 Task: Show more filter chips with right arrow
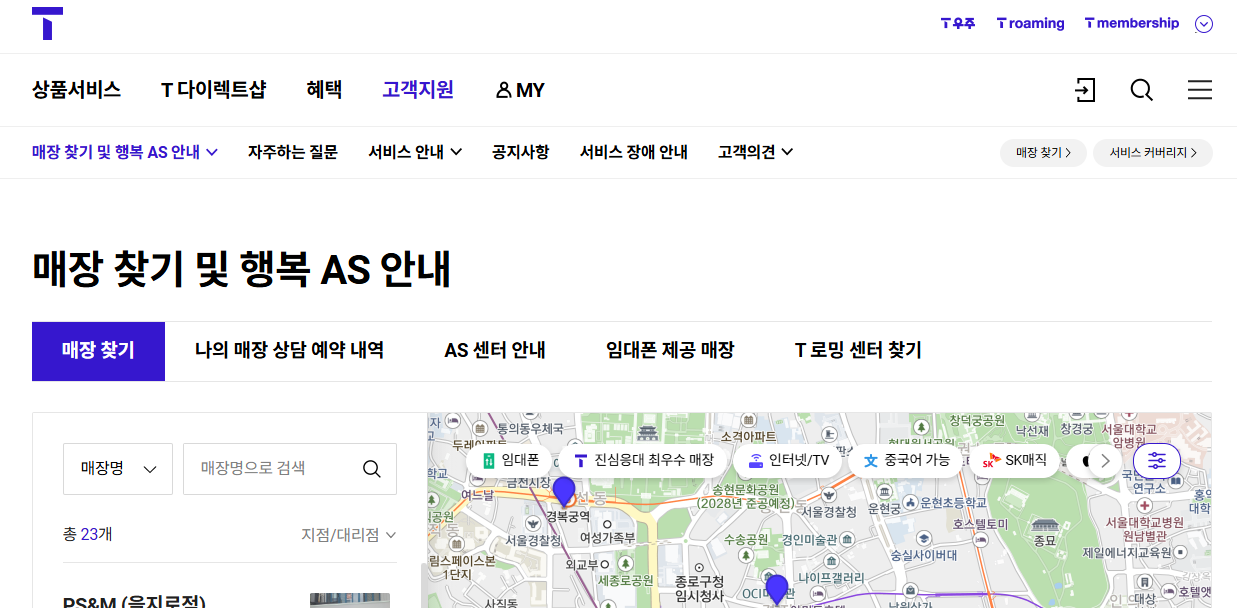point(1104,461)
